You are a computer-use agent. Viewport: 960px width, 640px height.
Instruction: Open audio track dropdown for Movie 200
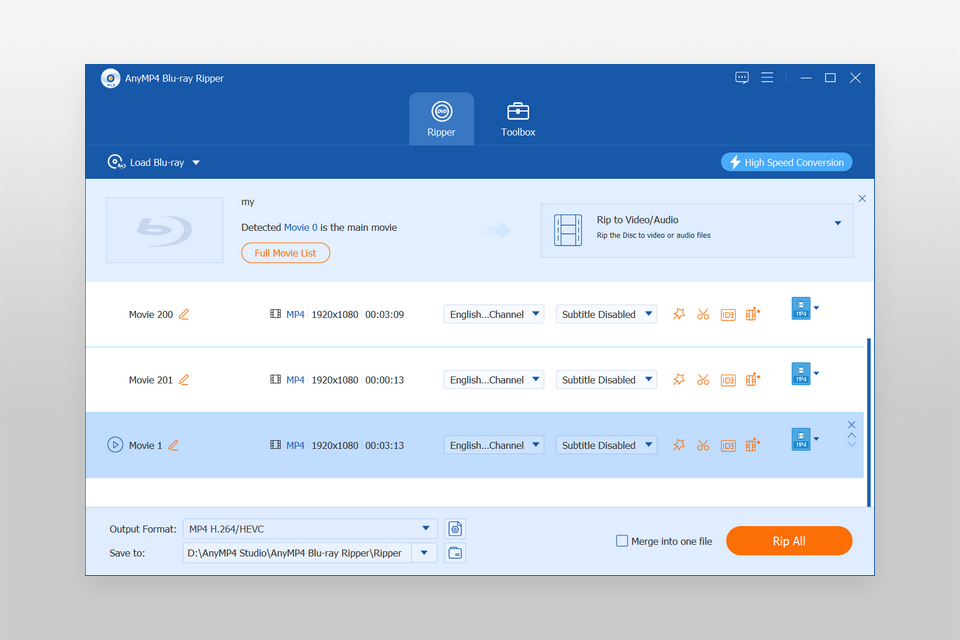point(493,314)
